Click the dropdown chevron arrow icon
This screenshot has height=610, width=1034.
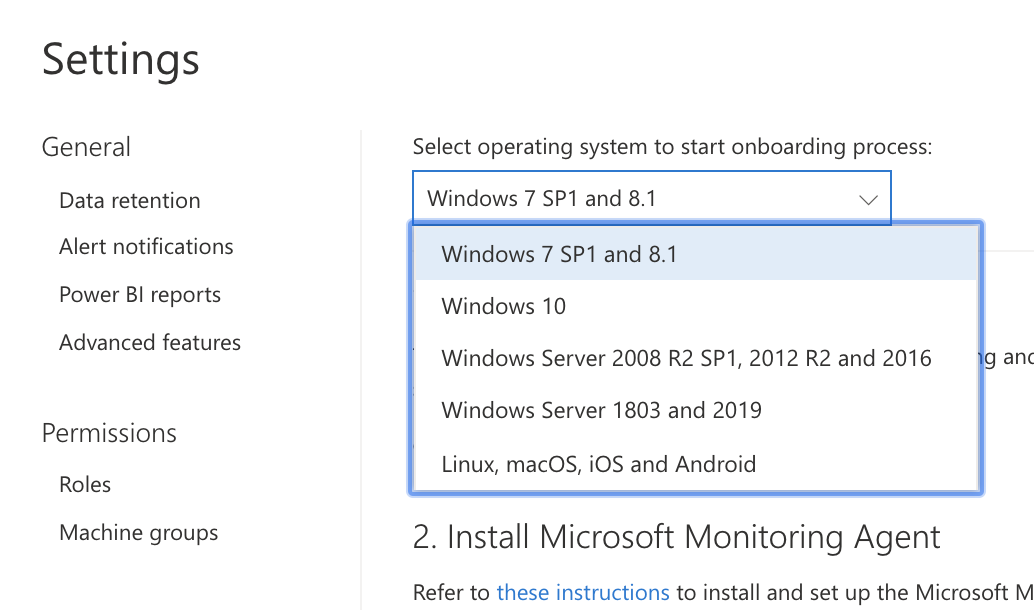tap(867, 199)
